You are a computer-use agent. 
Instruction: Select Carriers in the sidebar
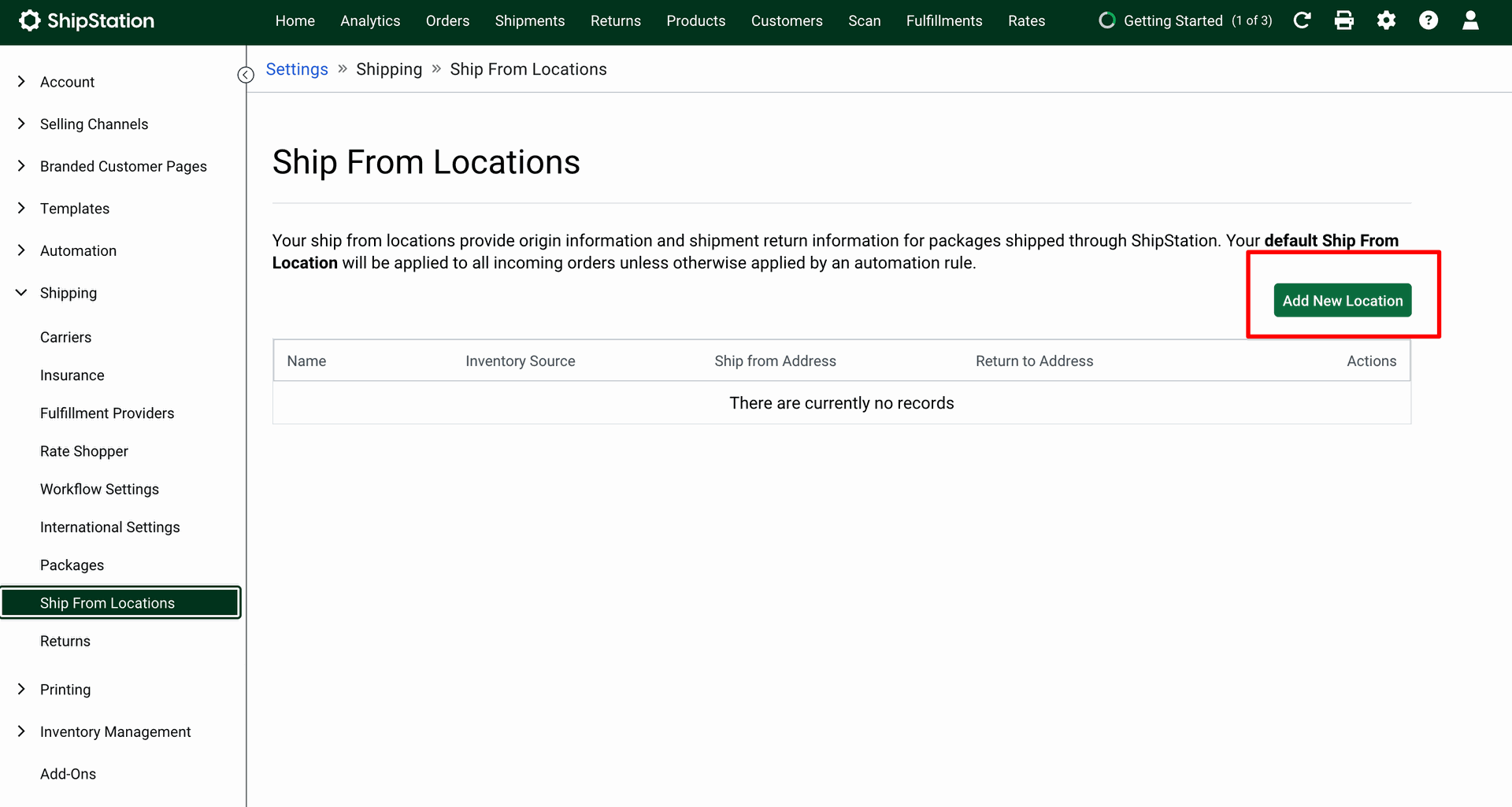click(65, 338)
